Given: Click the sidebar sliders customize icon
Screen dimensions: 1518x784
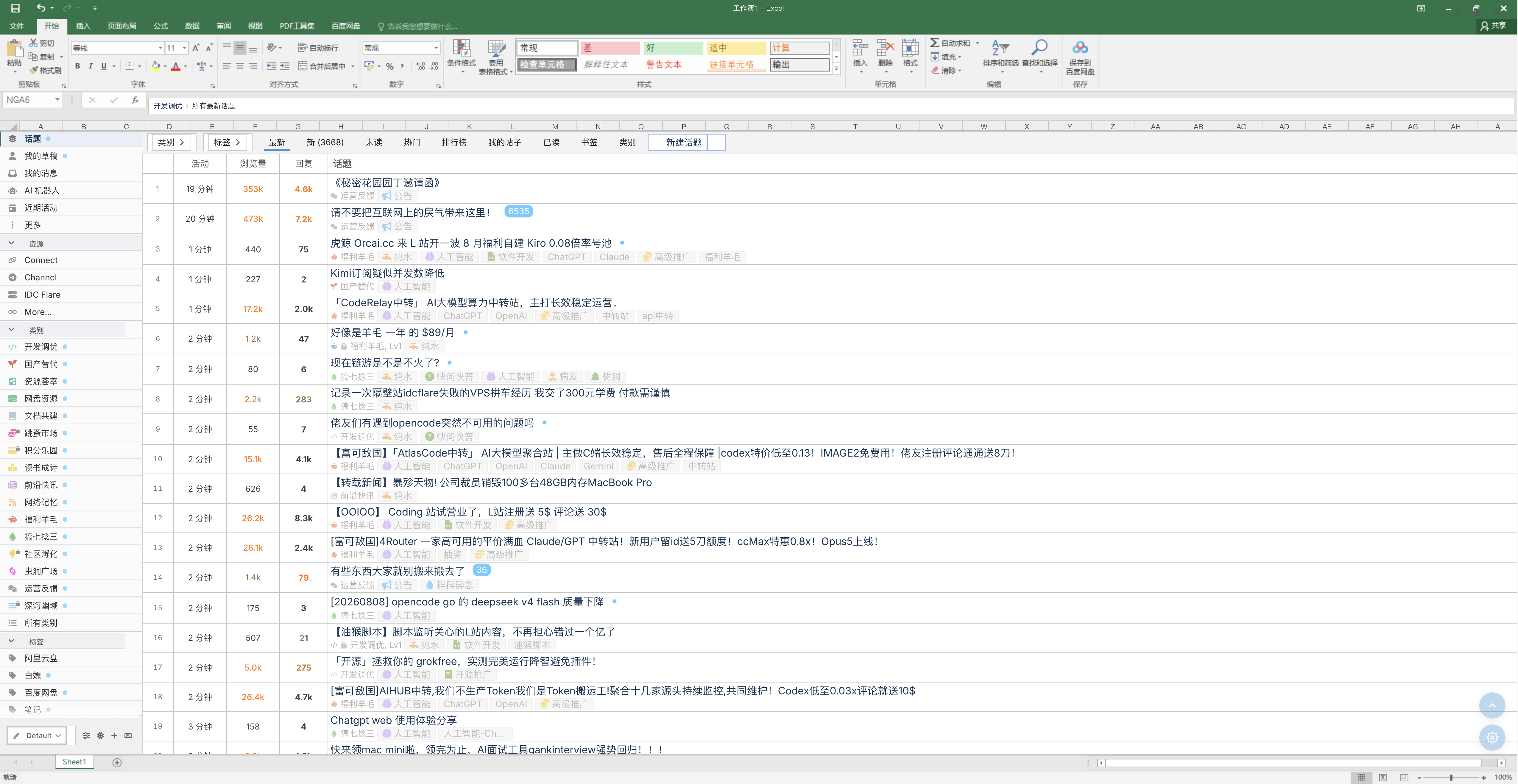Looking at the screenshot, I should pyautogui.click(x=86, y=735).
